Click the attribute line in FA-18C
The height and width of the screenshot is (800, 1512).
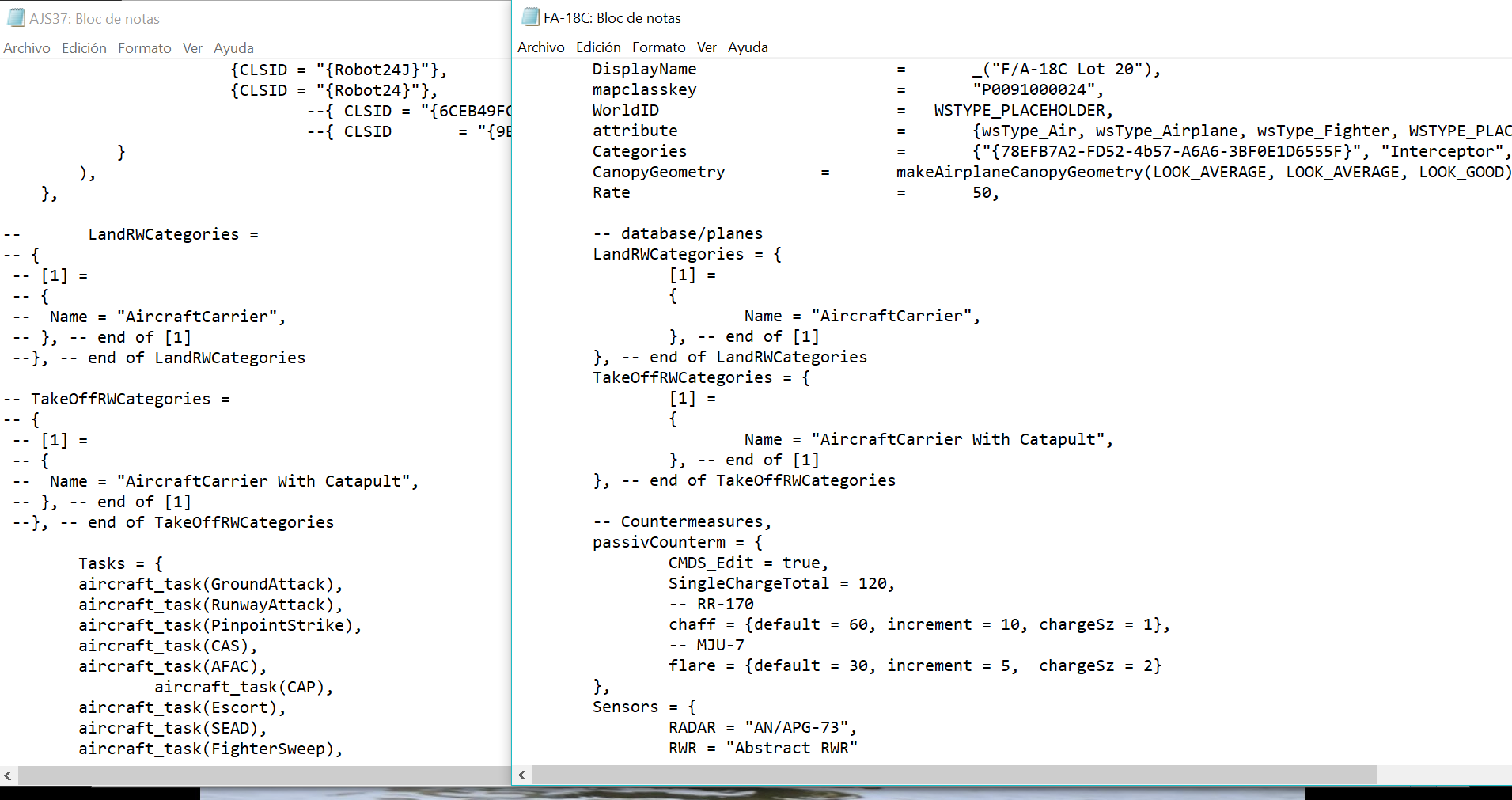(x=1052, y=131)
